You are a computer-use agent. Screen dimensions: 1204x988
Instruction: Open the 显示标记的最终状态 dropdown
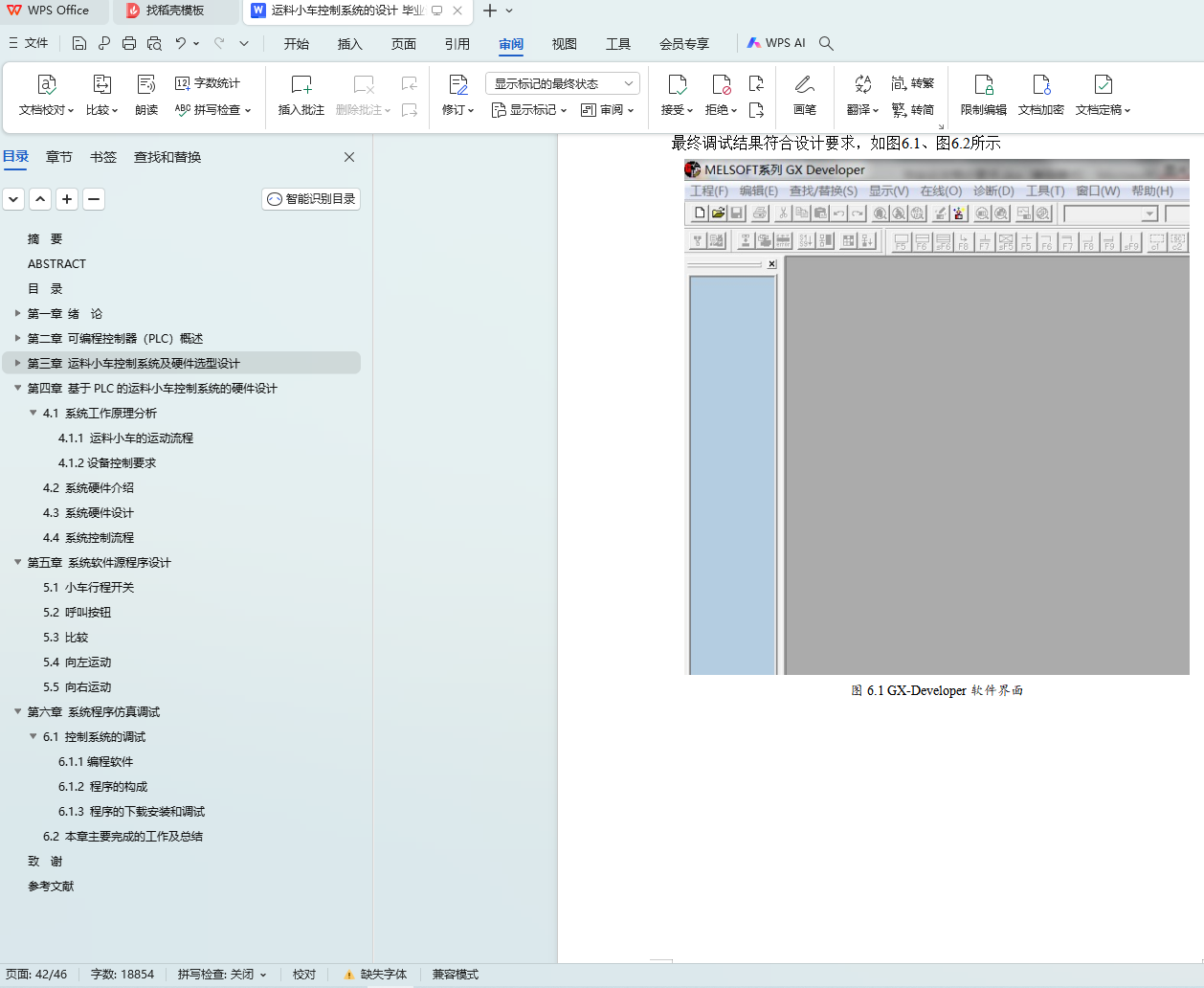tap(563, 83)
